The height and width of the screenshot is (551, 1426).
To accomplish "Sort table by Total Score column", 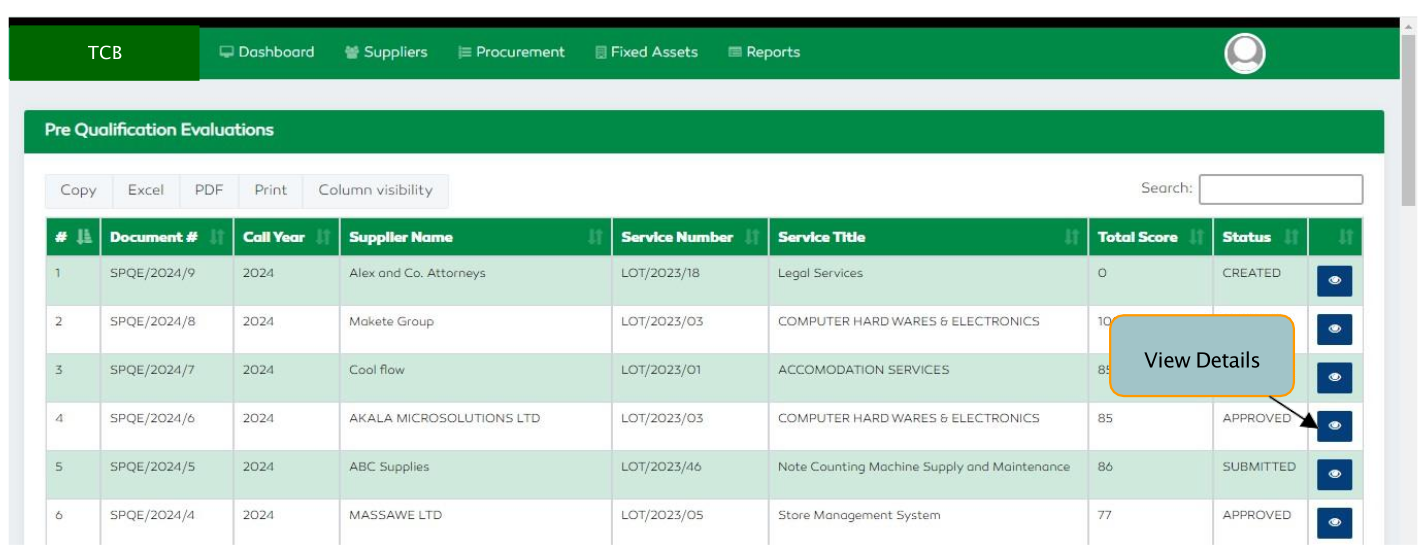I will (x=1150, y=237).
